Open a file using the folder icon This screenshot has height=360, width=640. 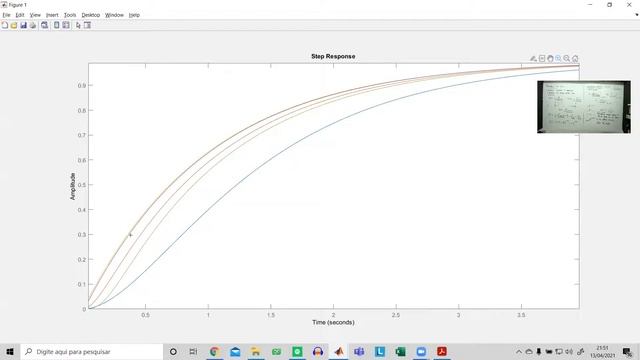[x=14, y=25]
